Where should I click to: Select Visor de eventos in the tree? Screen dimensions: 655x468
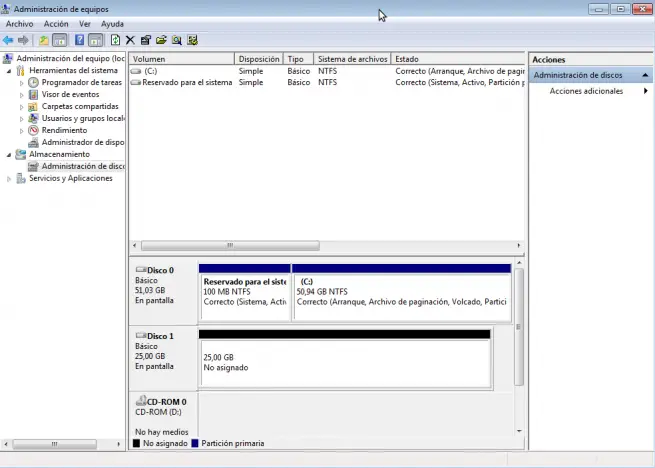pyautogui.click(x=71, y=94)
